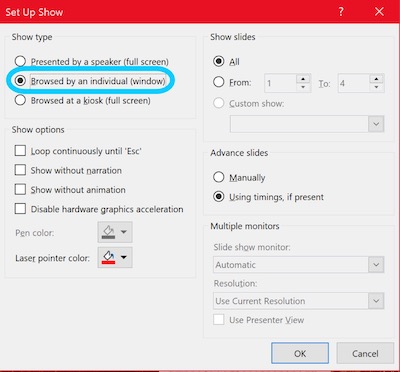Screen dimensions: 400x372
Task: Select Using timings, if present option
Action: coord(219,197)
